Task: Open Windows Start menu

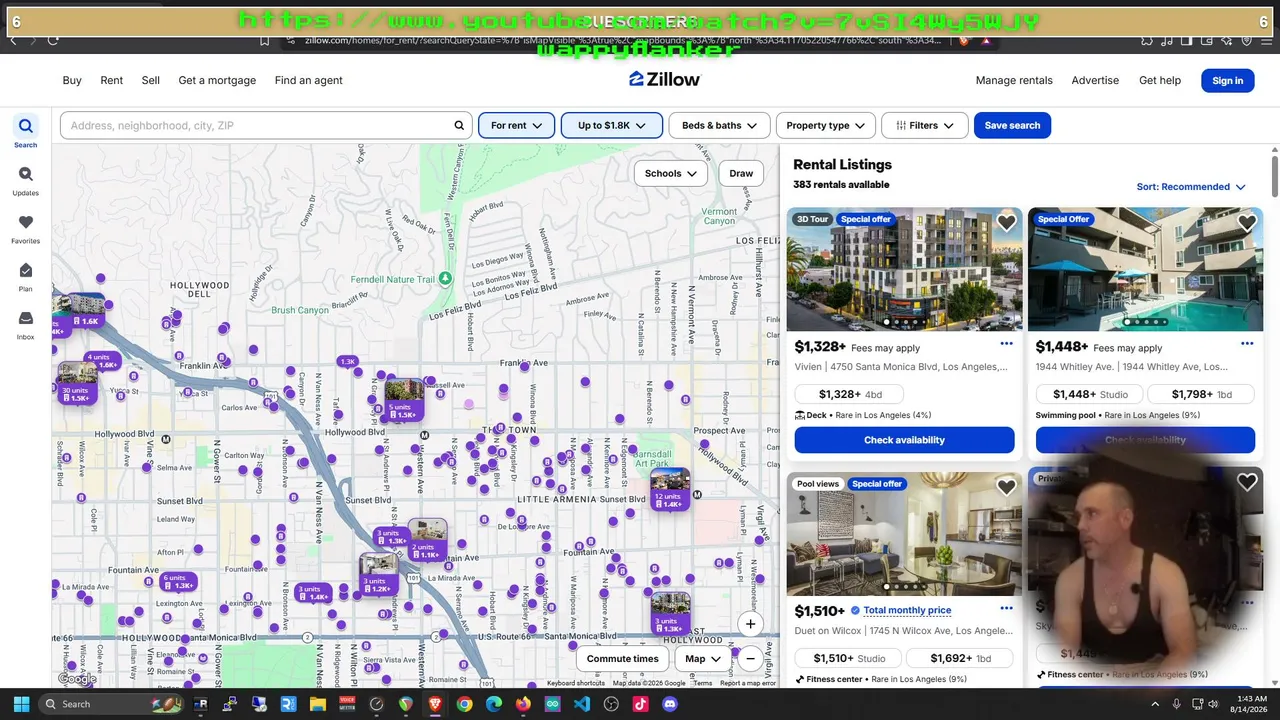Action: click(21, 704)
